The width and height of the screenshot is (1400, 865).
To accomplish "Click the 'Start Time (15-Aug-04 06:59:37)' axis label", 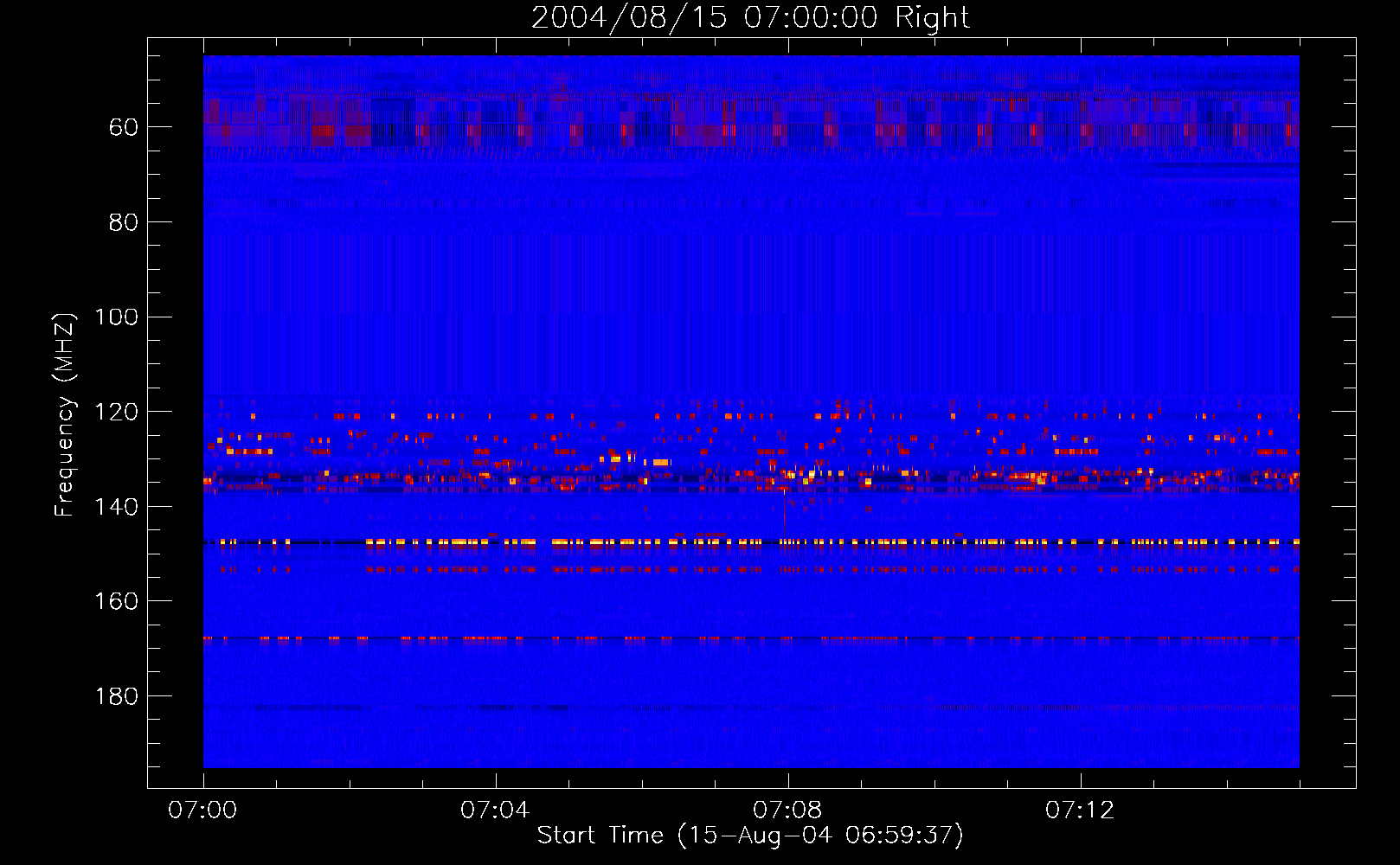I will 750,836.
